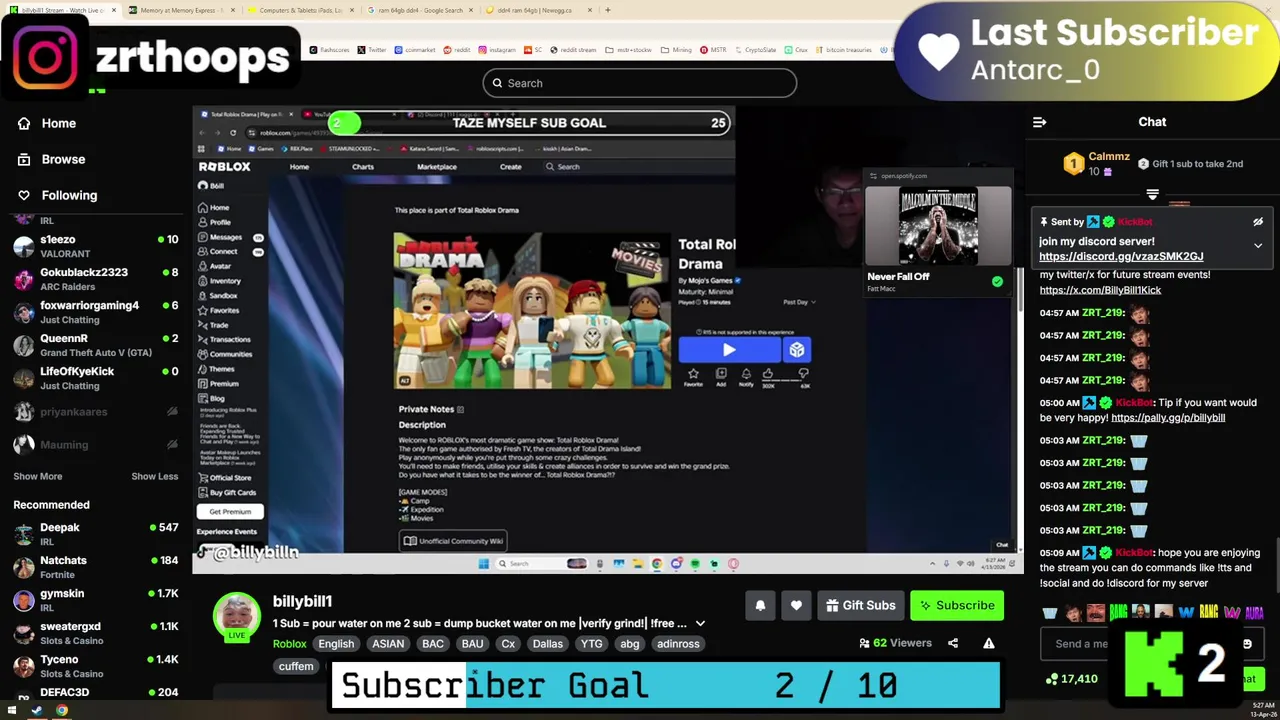Click Subscribe button

957,605
